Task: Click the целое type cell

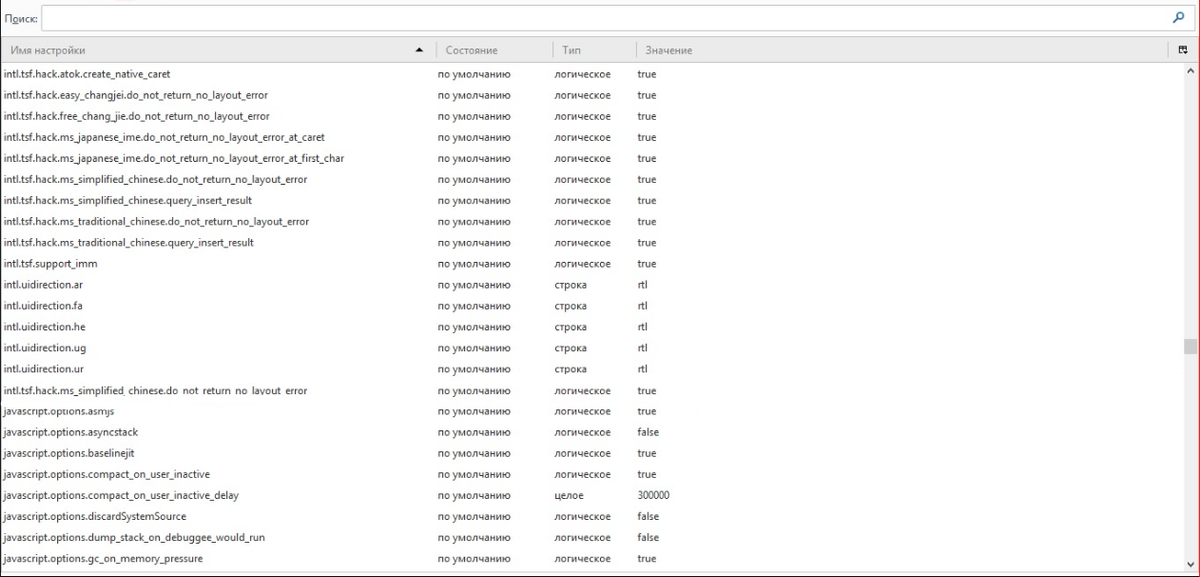Action: (569, 495)
